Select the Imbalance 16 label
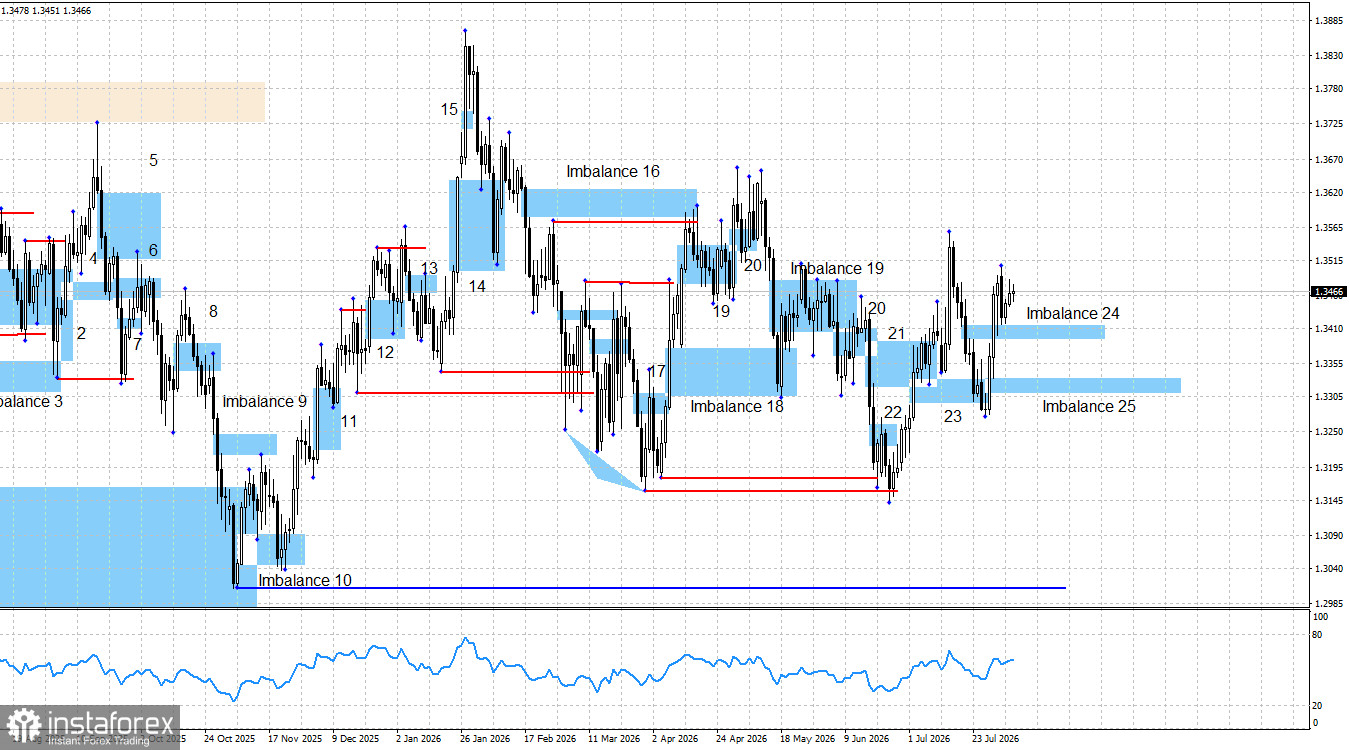This screenshot has width=1350, height=750. (x=613, y=172)
